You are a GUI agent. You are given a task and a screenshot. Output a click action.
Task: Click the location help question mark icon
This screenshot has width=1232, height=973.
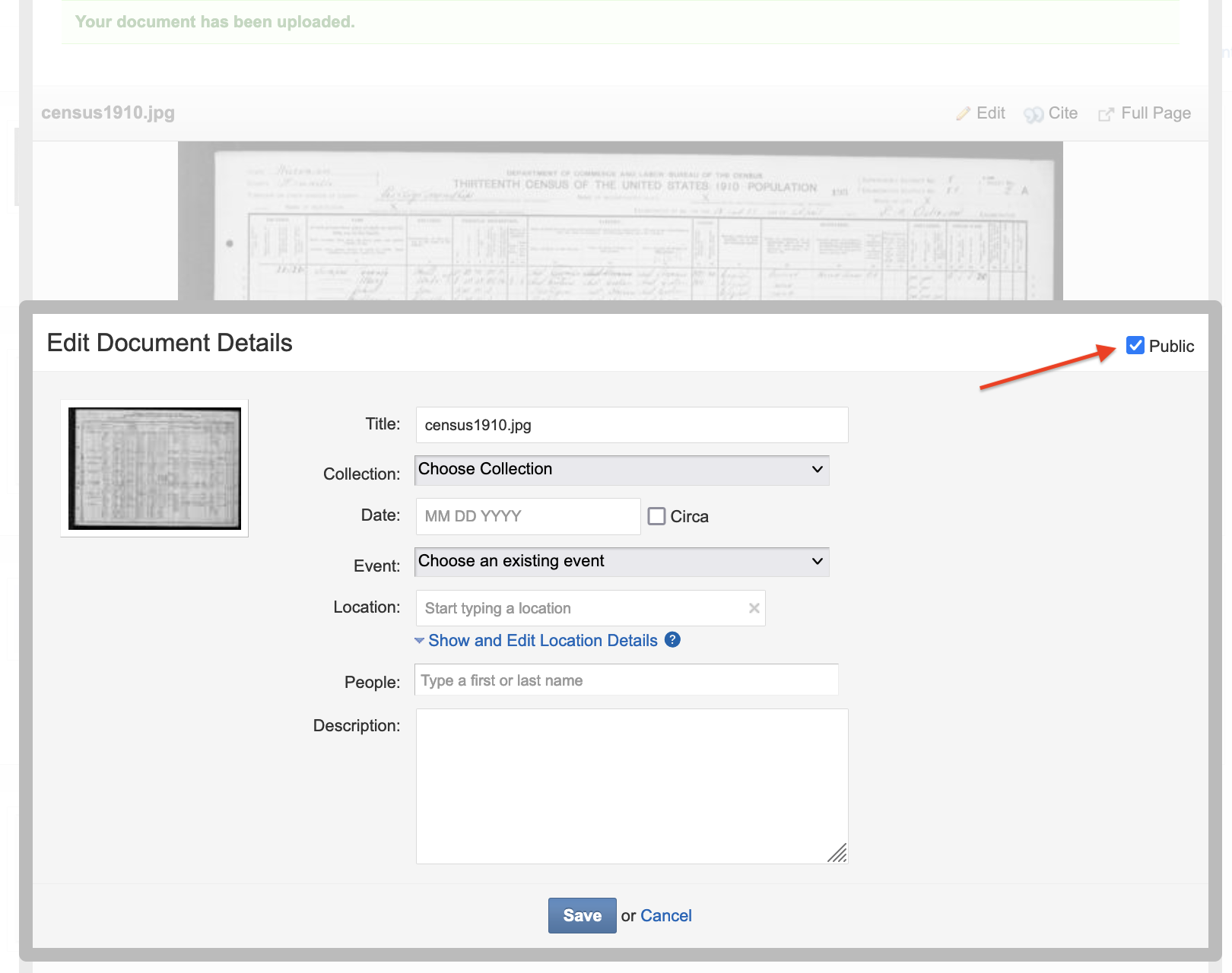[x=672, y=640]
